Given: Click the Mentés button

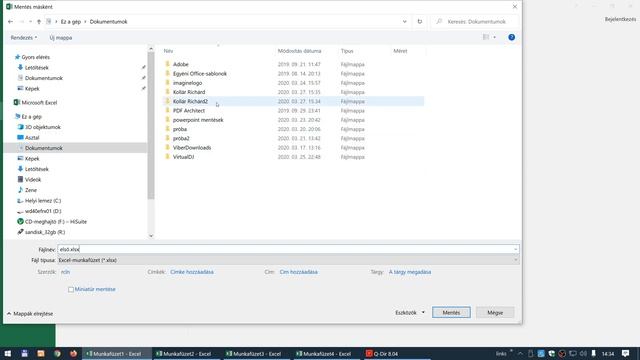Looking at the screenshot, I should coord(451,313).
